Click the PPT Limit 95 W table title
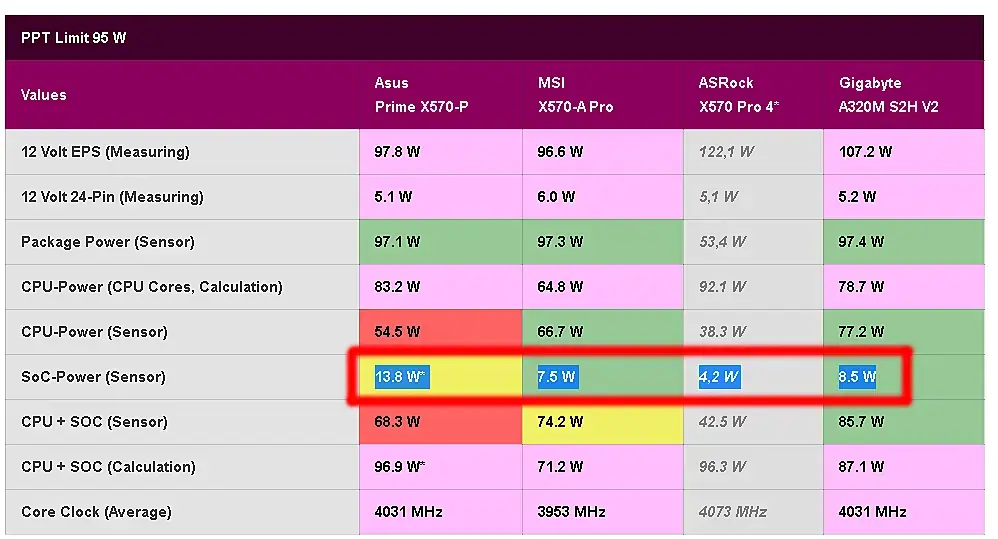 (x=74, y=39)
